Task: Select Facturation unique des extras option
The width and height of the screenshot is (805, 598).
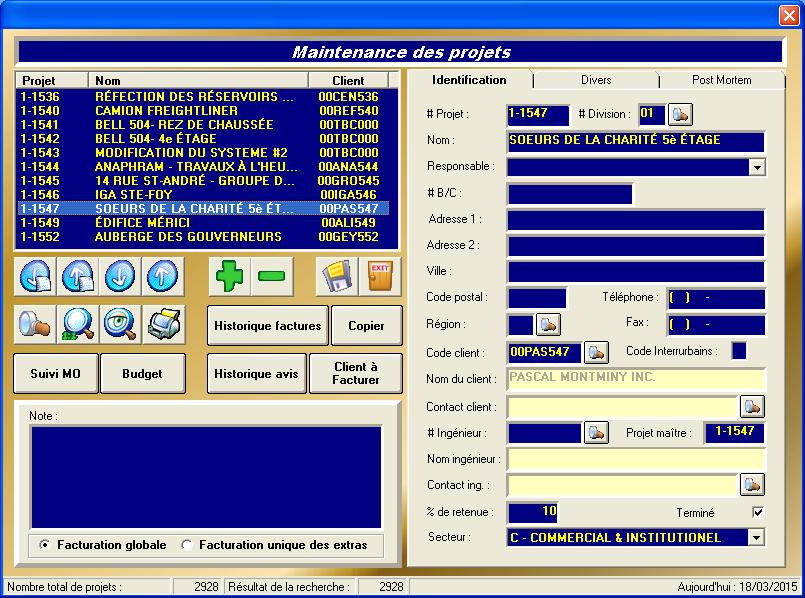Action: click(187, 545)
